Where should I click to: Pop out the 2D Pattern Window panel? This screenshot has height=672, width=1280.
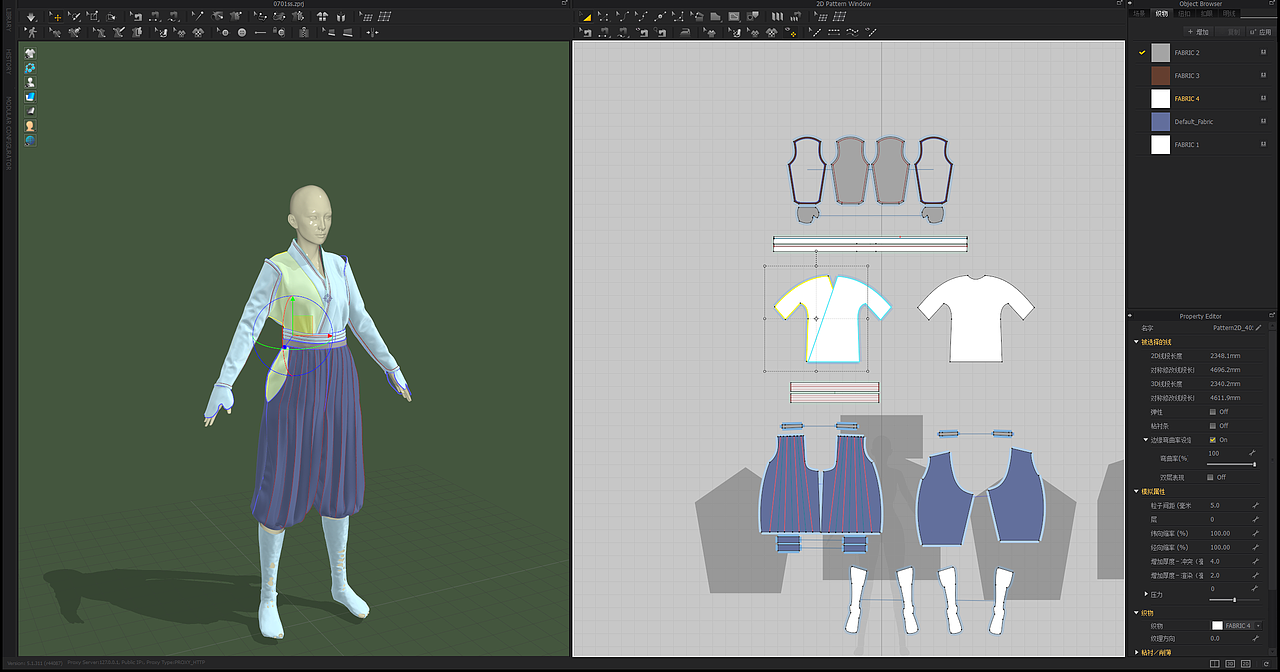coord(1121,3)
